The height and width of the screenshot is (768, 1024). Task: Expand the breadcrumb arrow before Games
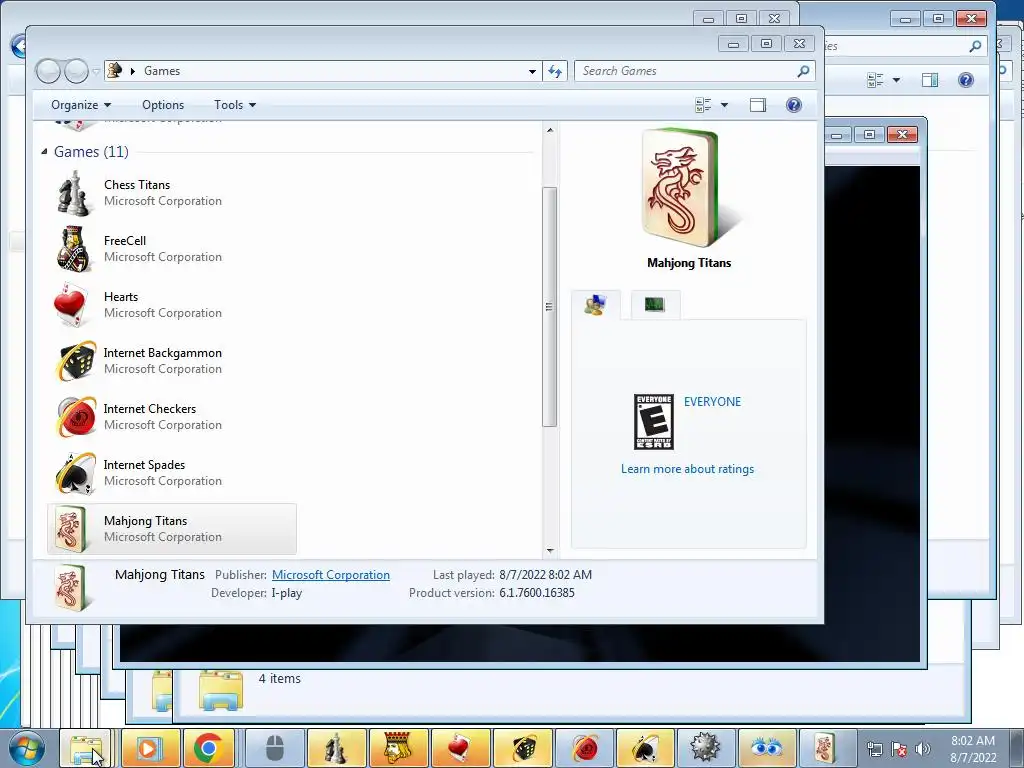pos(133,71)
